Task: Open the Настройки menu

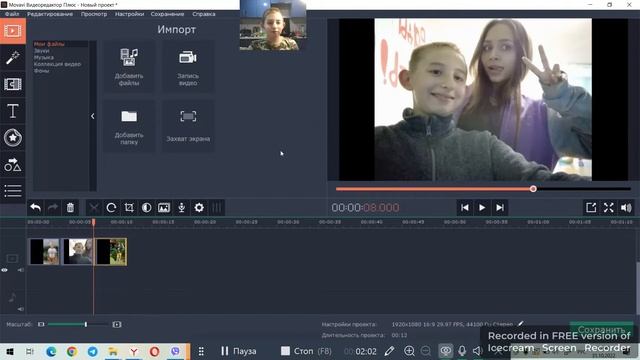Action: [x=129, y=14]
